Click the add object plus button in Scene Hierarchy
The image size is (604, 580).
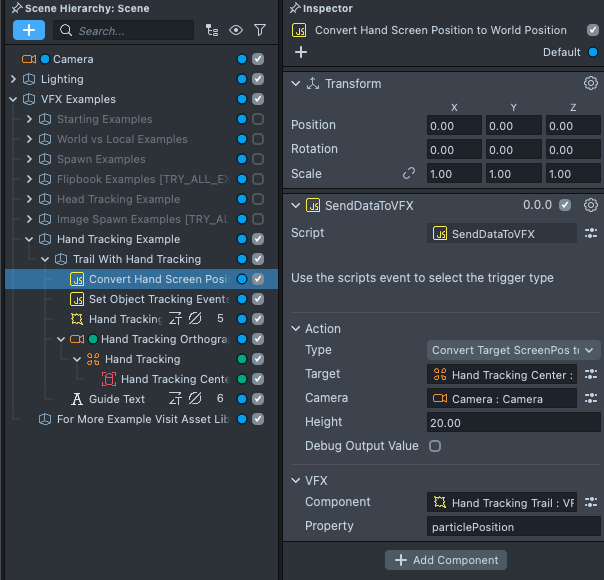(x=28, y=30)
